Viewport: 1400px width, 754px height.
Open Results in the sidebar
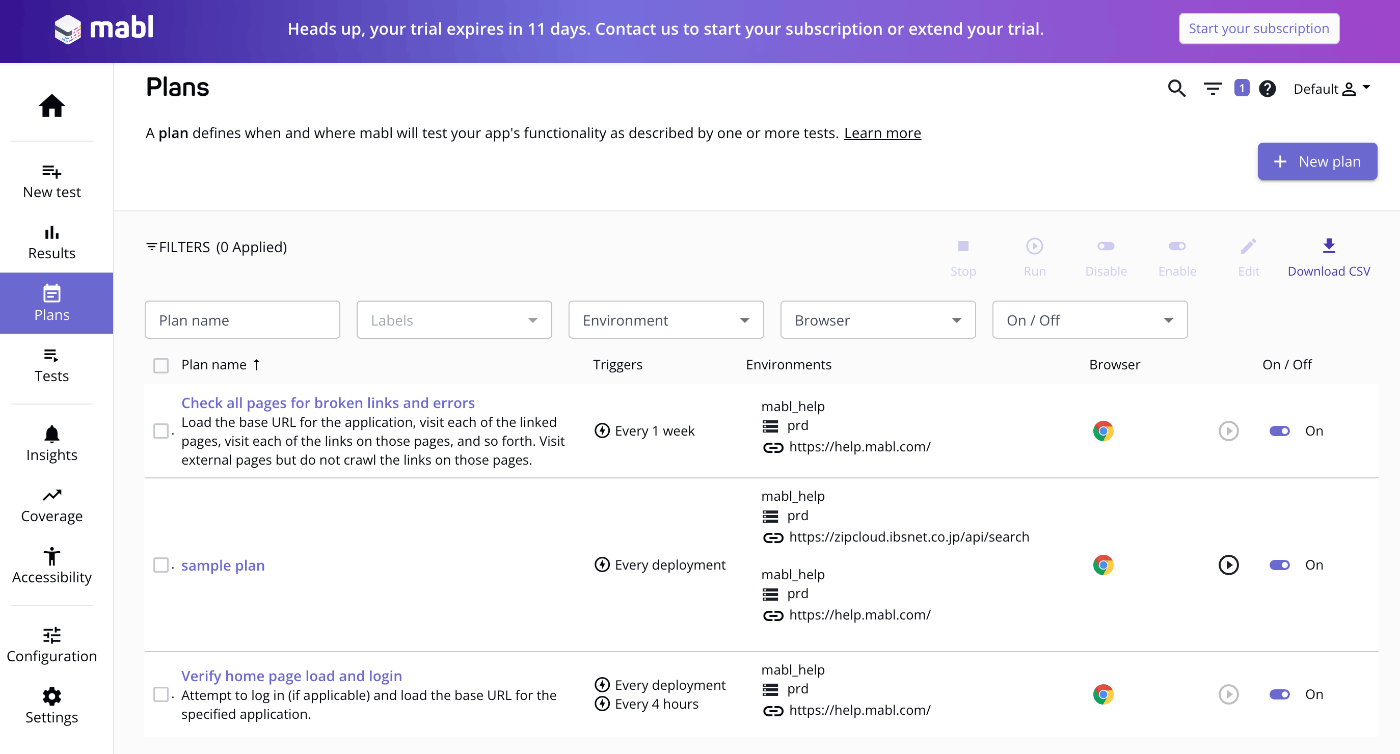[x=52, y=242]
